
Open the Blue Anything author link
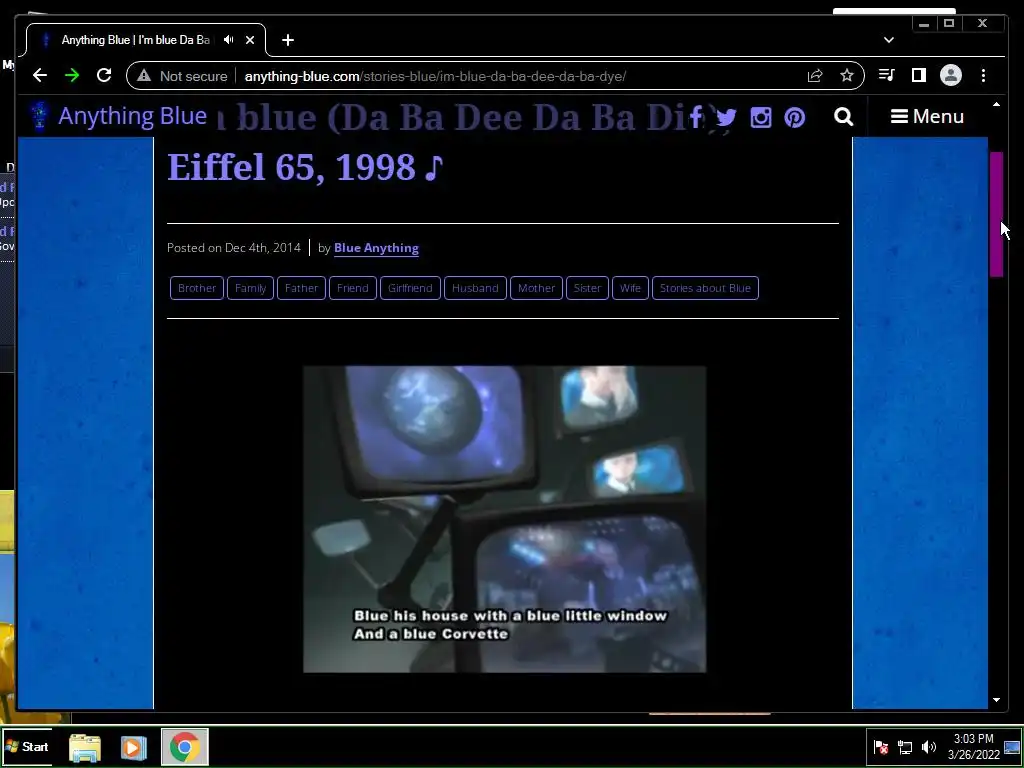click(376, 248)
